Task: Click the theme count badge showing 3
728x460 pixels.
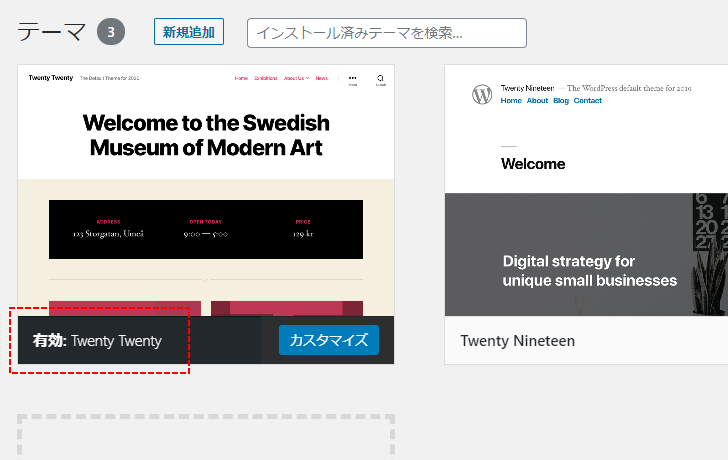Action: coord(111,32)
